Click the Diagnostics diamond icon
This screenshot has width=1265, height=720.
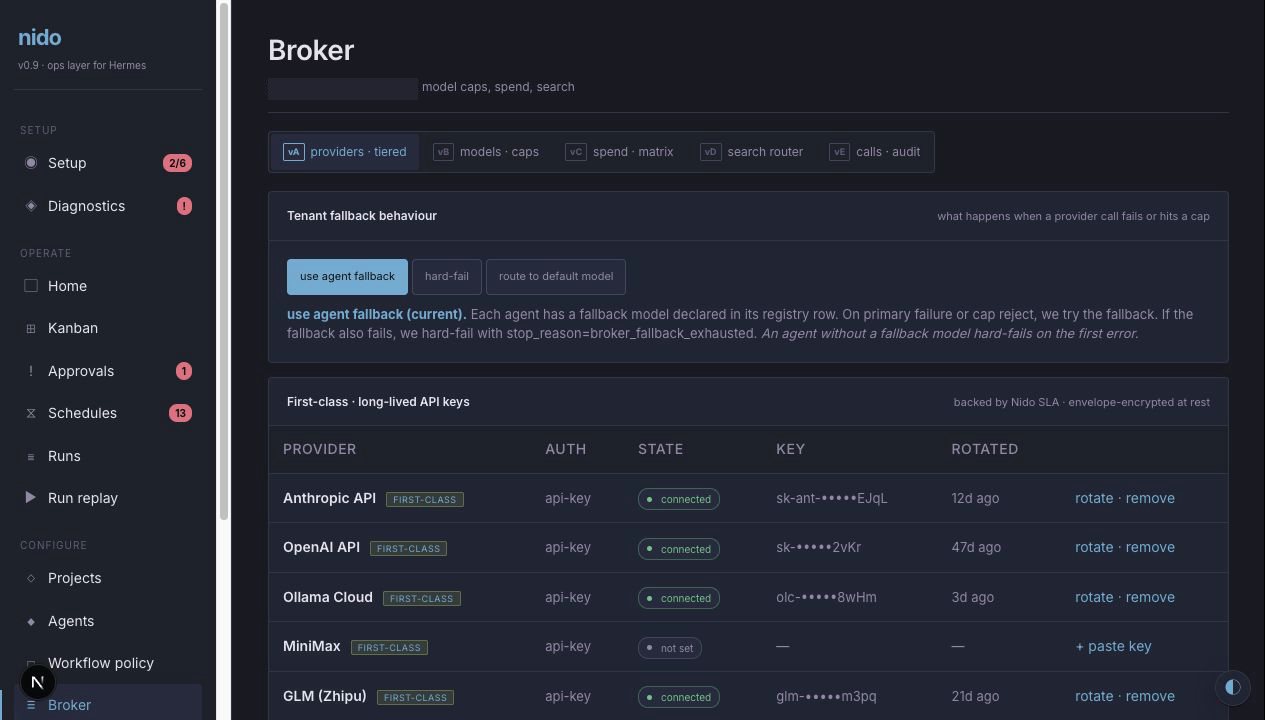click(31, 206)
